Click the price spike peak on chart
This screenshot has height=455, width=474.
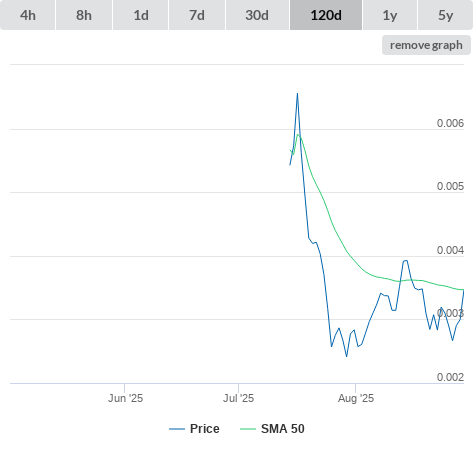[x=297, y=94]
